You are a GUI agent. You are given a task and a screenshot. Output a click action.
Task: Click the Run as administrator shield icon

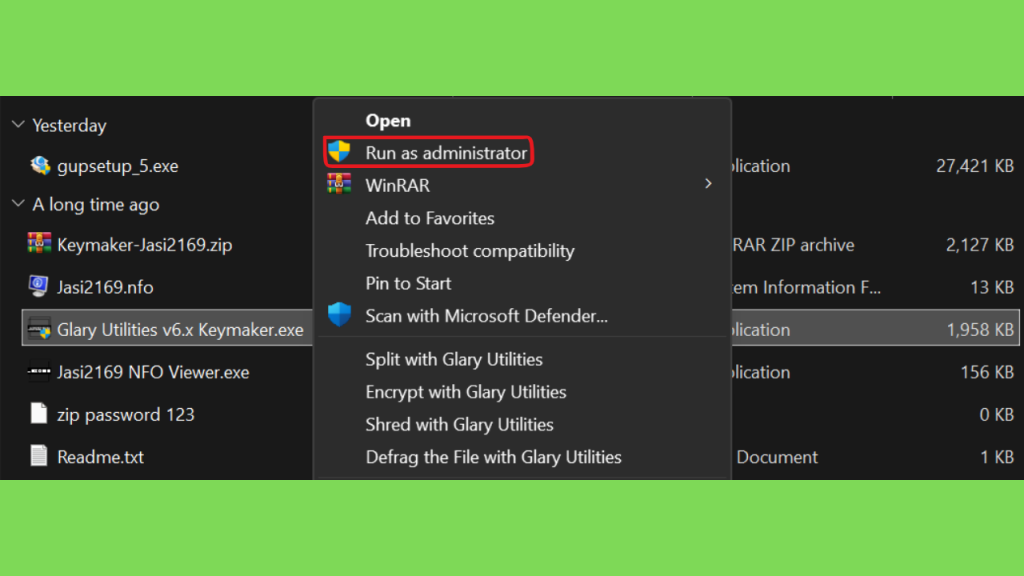pos(340,152)
